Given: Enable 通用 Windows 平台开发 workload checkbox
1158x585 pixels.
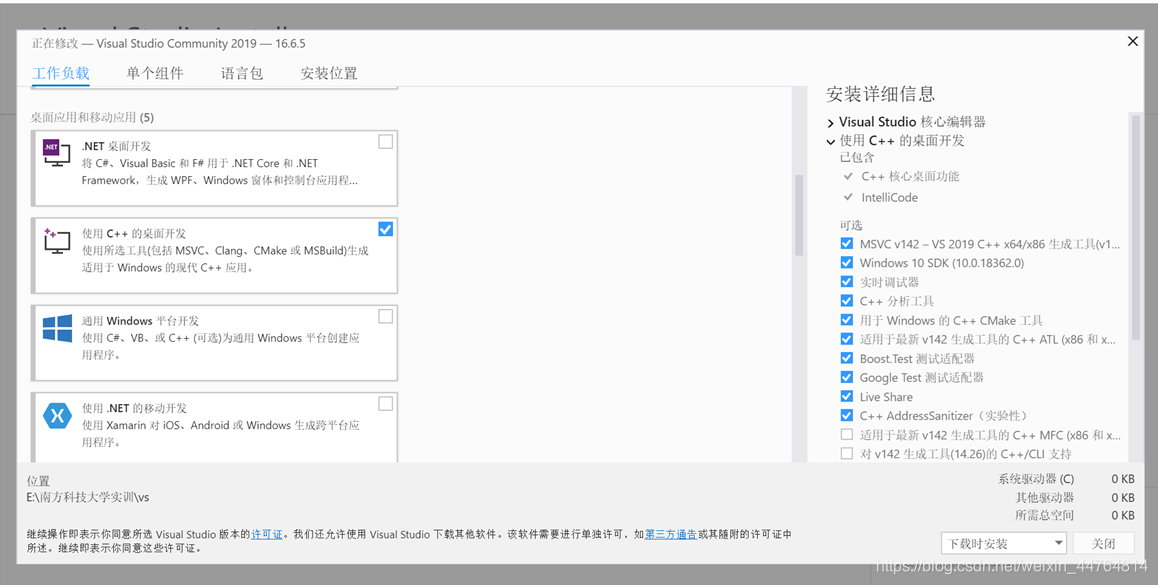Looking at the screenshot, I should (x=386, y=316).
